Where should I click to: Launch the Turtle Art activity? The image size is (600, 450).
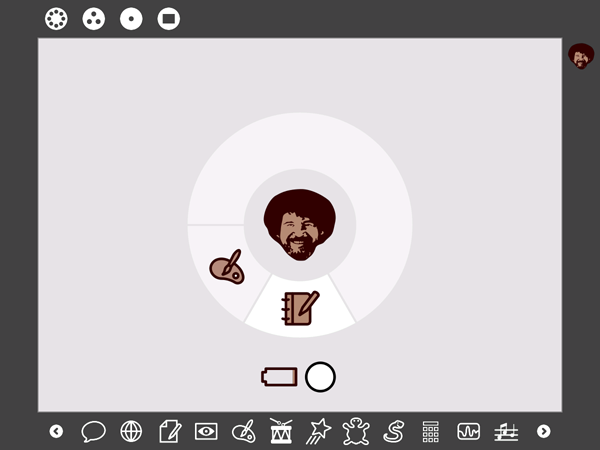tap(356, 431)
